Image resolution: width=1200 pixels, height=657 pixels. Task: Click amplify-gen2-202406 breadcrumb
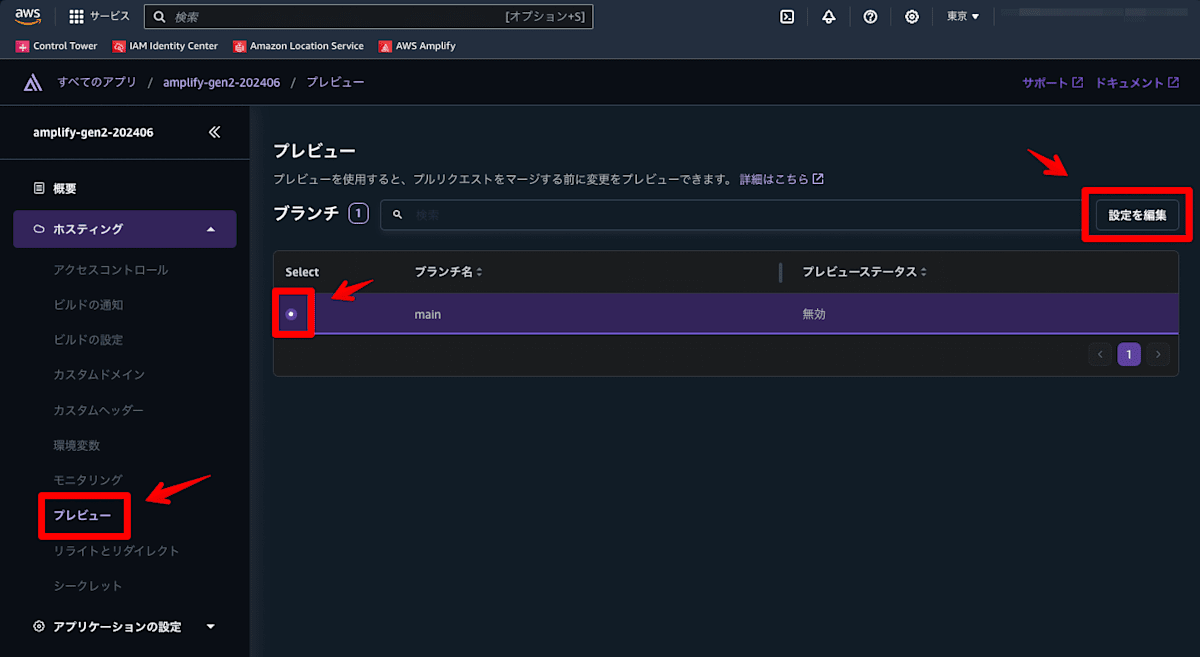[221, 82]
